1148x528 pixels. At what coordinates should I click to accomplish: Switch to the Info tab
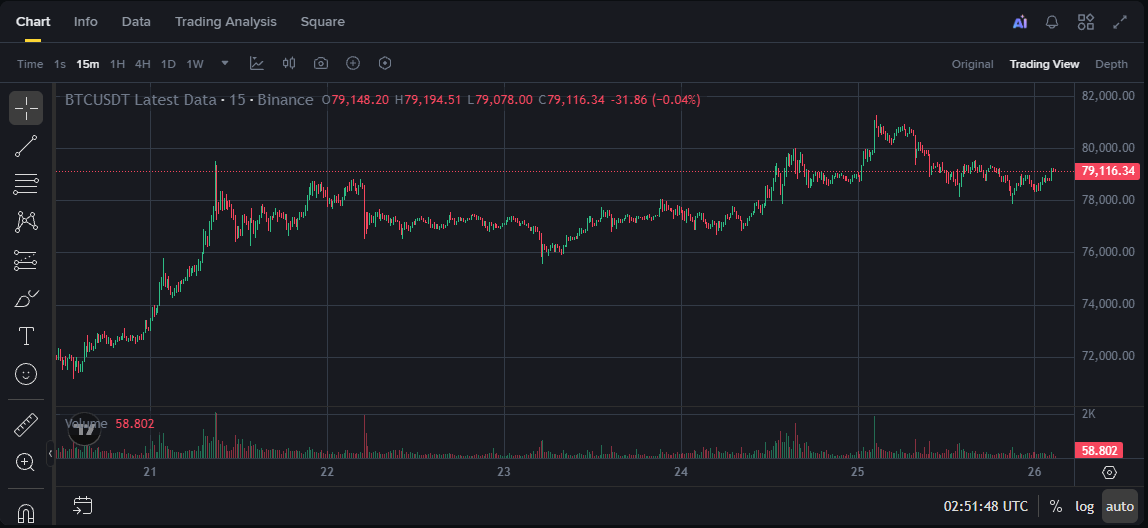(x=86, y=22)
